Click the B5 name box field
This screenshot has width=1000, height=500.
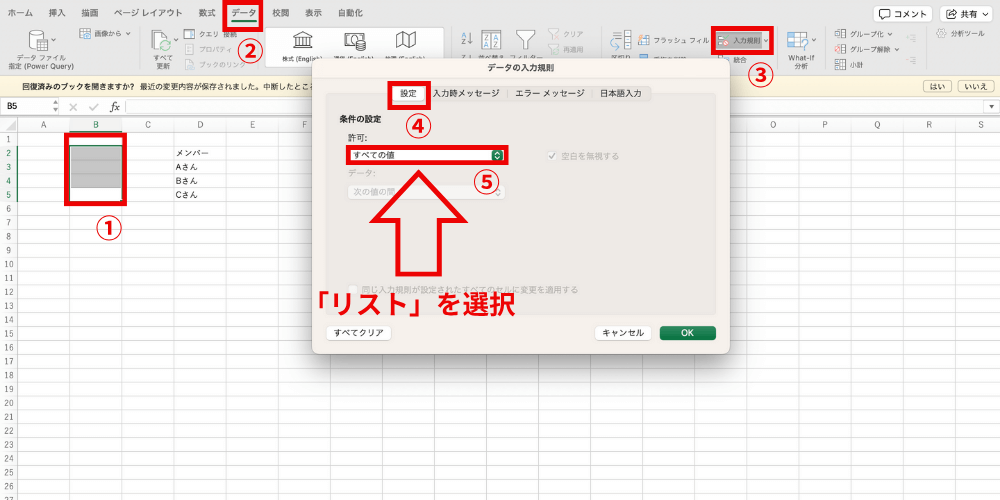pyautogui.click(x=30, y=106)
